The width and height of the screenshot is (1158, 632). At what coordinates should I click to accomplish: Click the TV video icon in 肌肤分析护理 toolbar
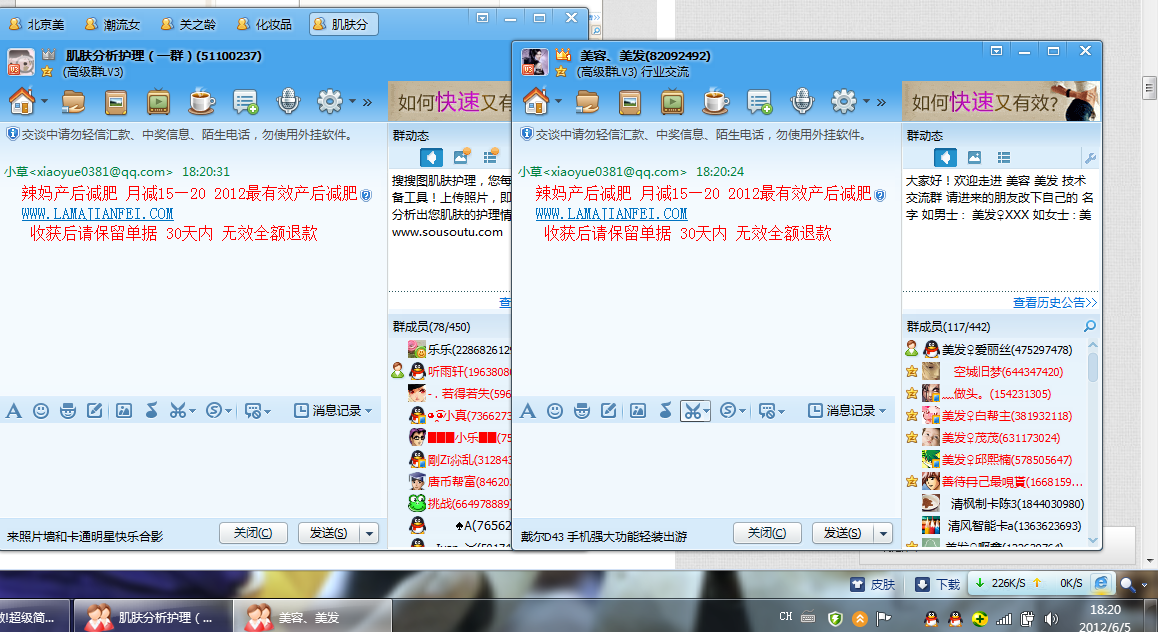(x=158, y=101)
